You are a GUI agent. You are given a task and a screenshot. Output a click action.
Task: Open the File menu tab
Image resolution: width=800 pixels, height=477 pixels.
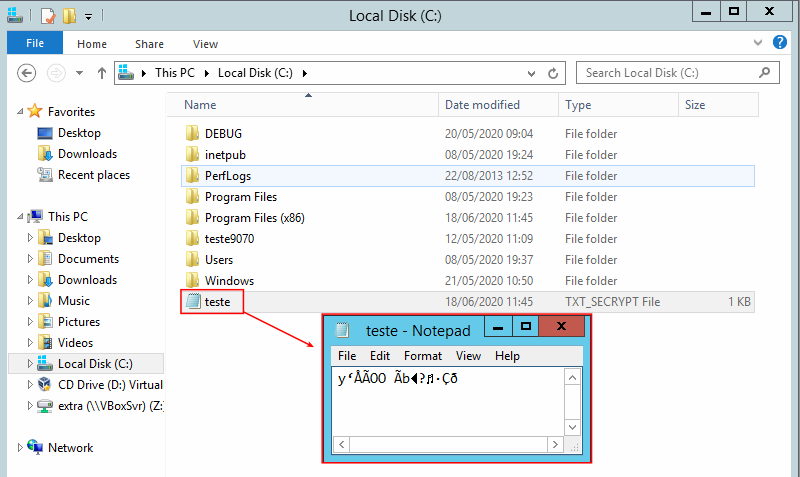(34, 44)
